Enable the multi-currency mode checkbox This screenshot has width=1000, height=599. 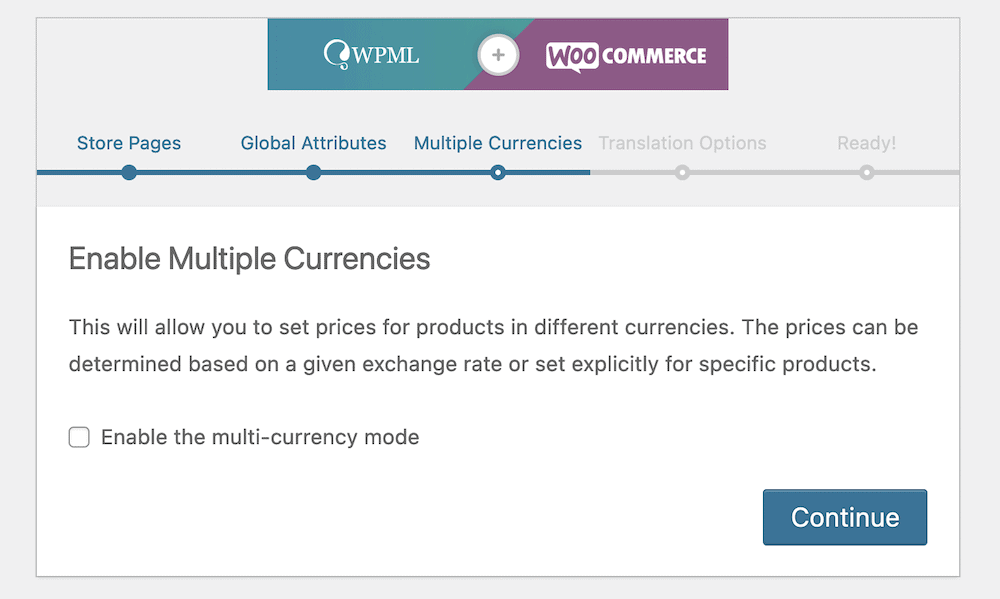[79, 437]
